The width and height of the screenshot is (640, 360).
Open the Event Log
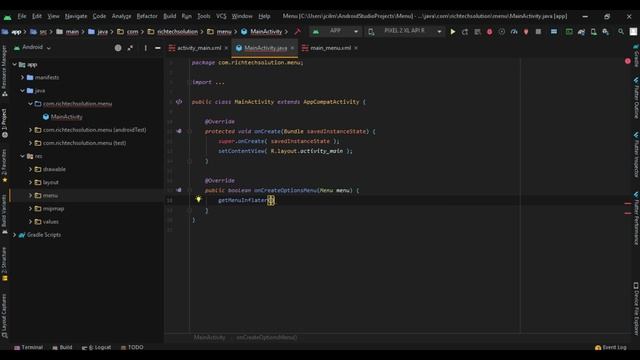coord(611,347)
